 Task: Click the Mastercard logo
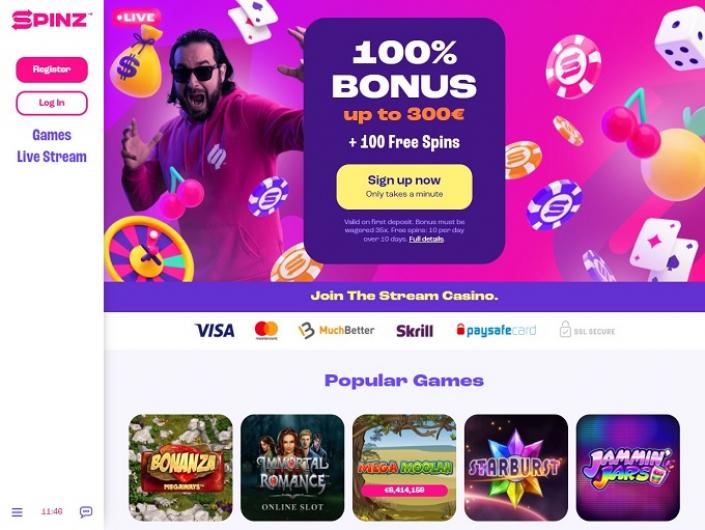pyautogui.click(x=266, y=330)
